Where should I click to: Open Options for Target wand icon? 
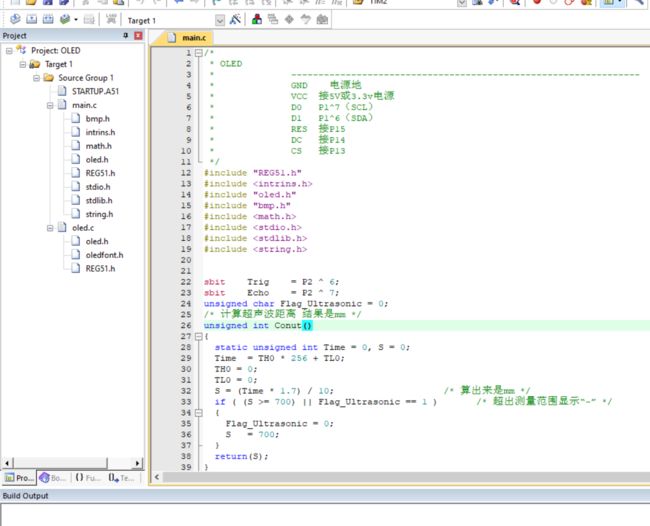tap(235, 19)
